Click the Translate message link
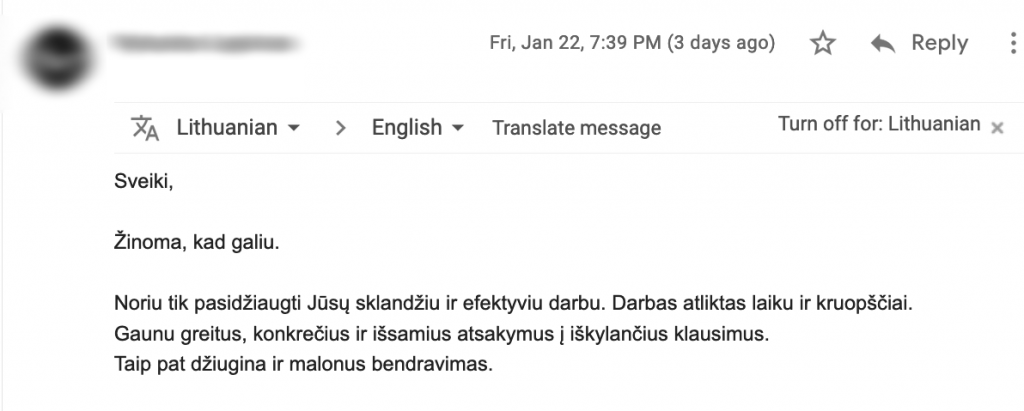The height and width of the screenshot is (411, 1024). tap(576, 128)
